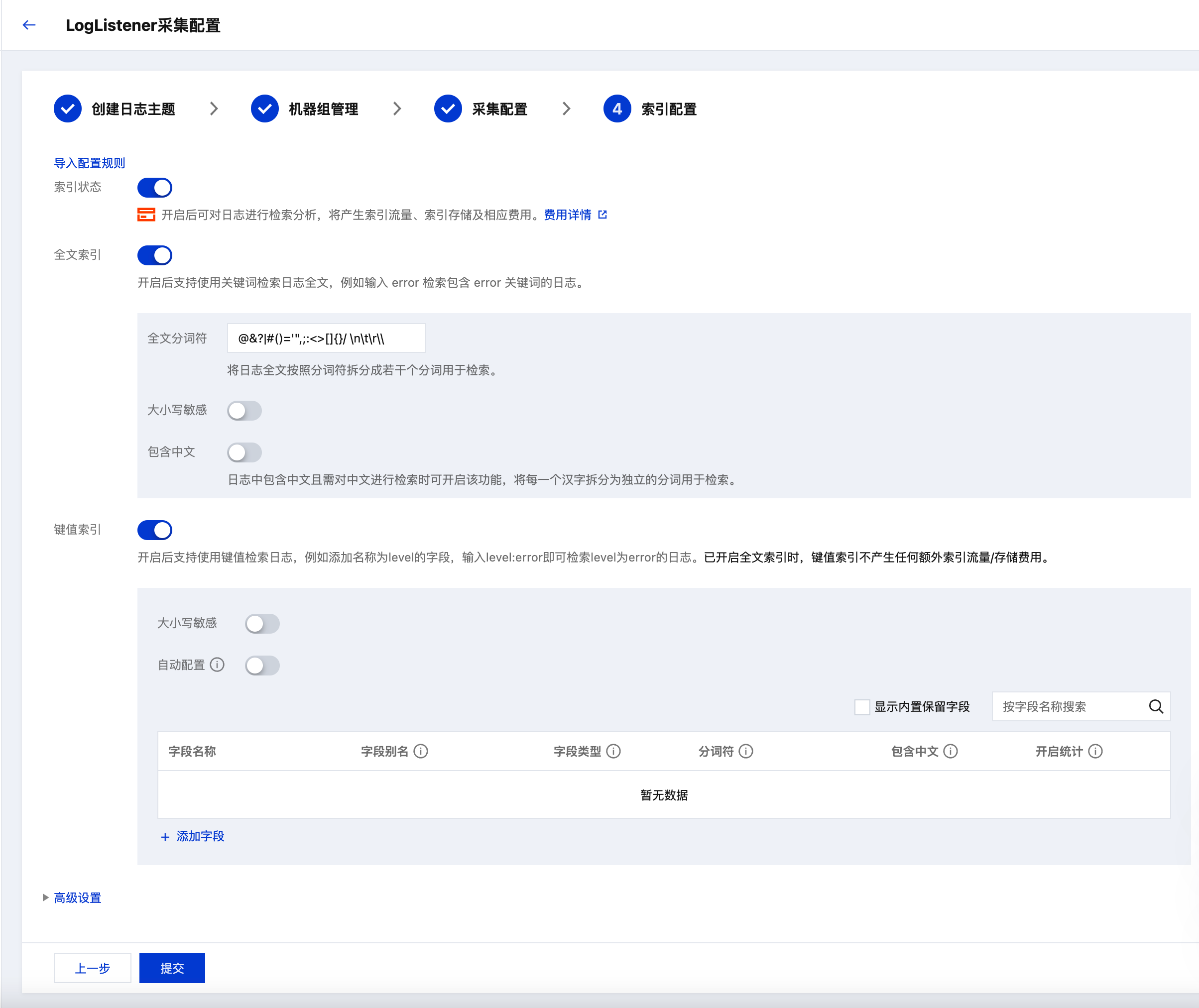1199x1008 pixels.
Task: Click the chevron after 机器组管理
Action: click(x=397, y=109)
